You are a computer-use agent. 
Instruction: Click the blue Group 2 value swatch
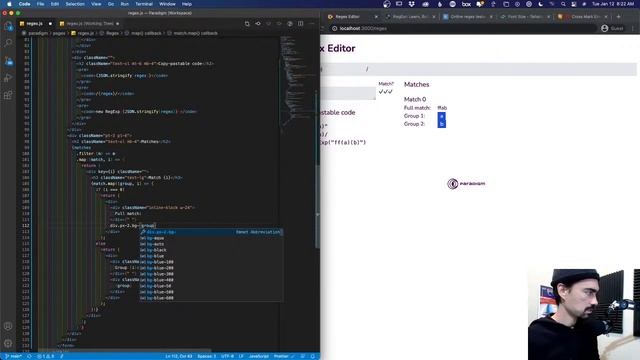(441, 124)
